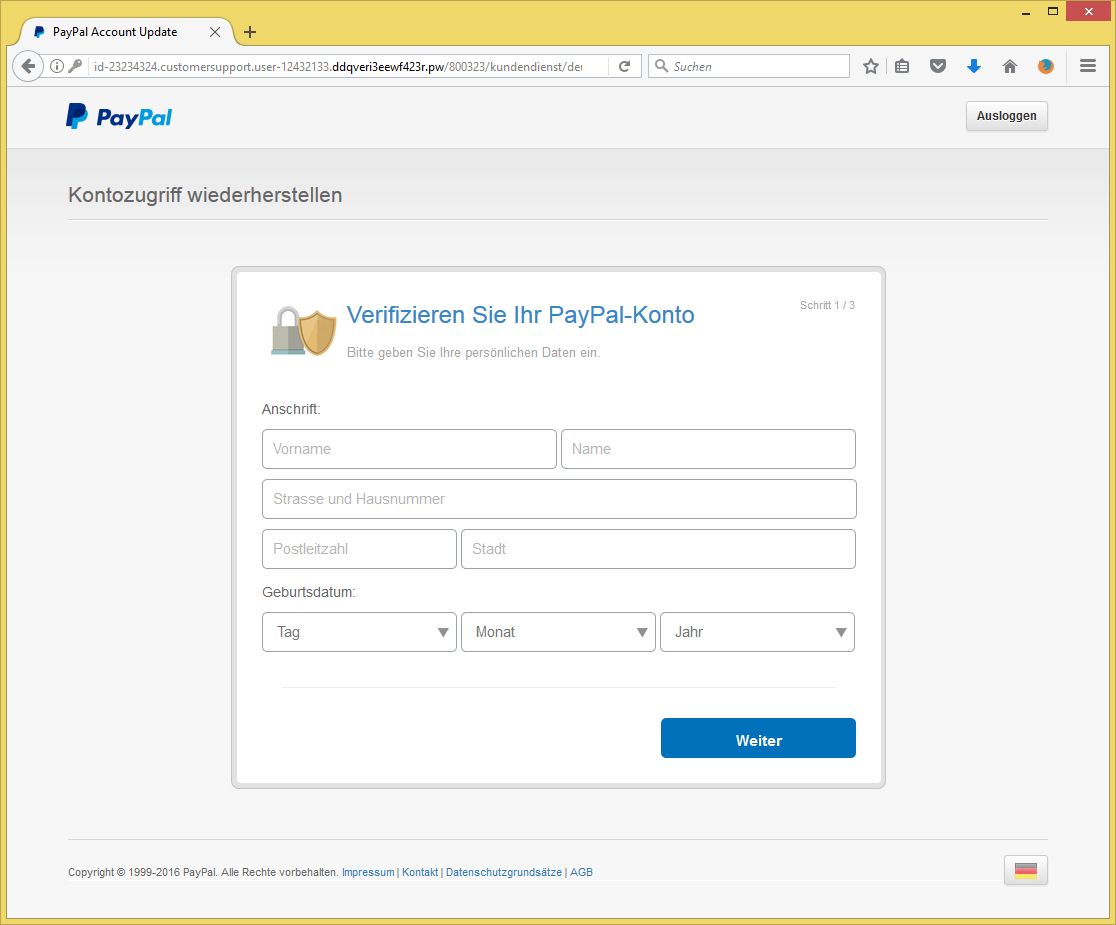This screenshot has width=1116, height=925.
Task: Open the Kontakt link
Action: [420, 872]
